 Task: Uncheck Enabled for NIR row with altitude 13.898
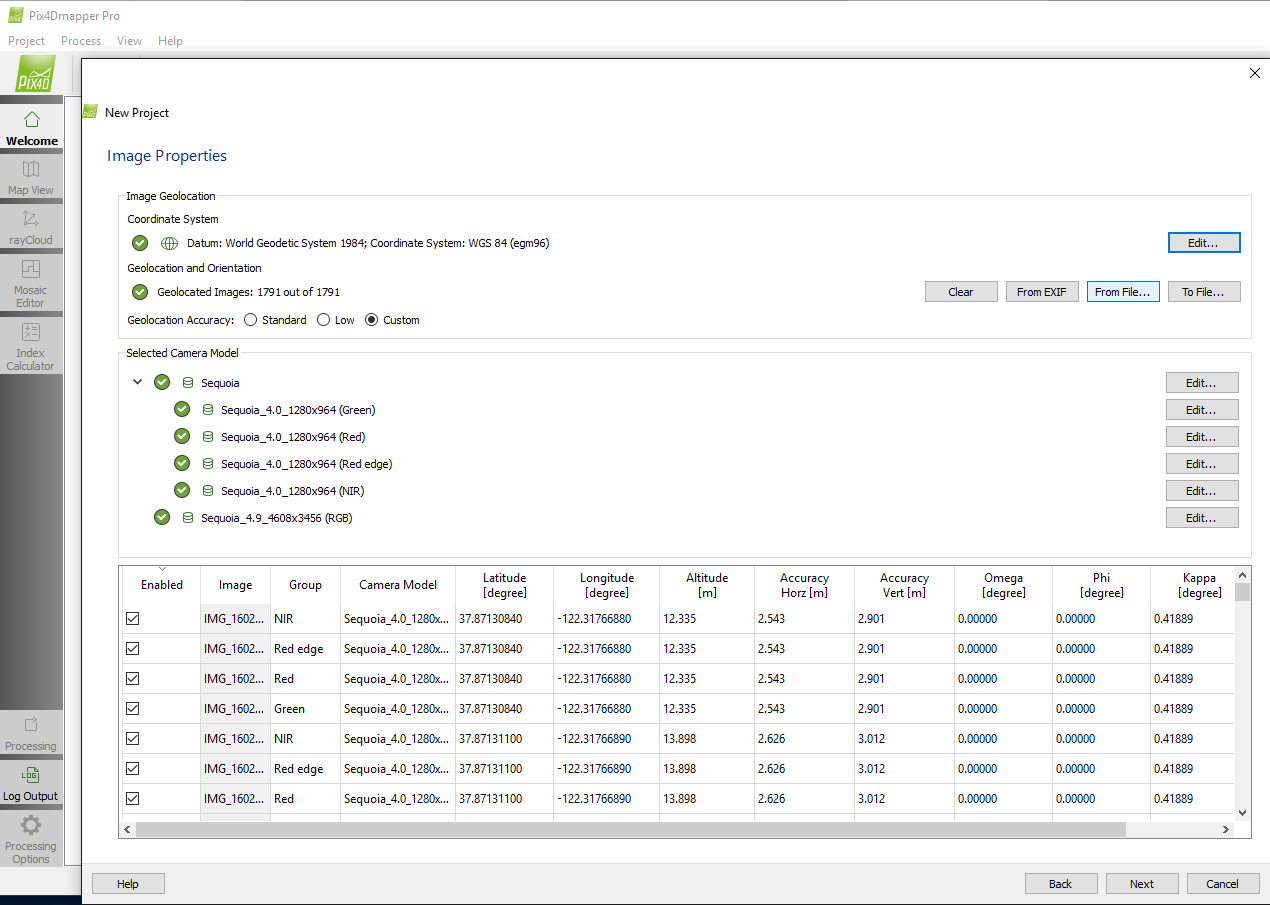click(132, 739)
